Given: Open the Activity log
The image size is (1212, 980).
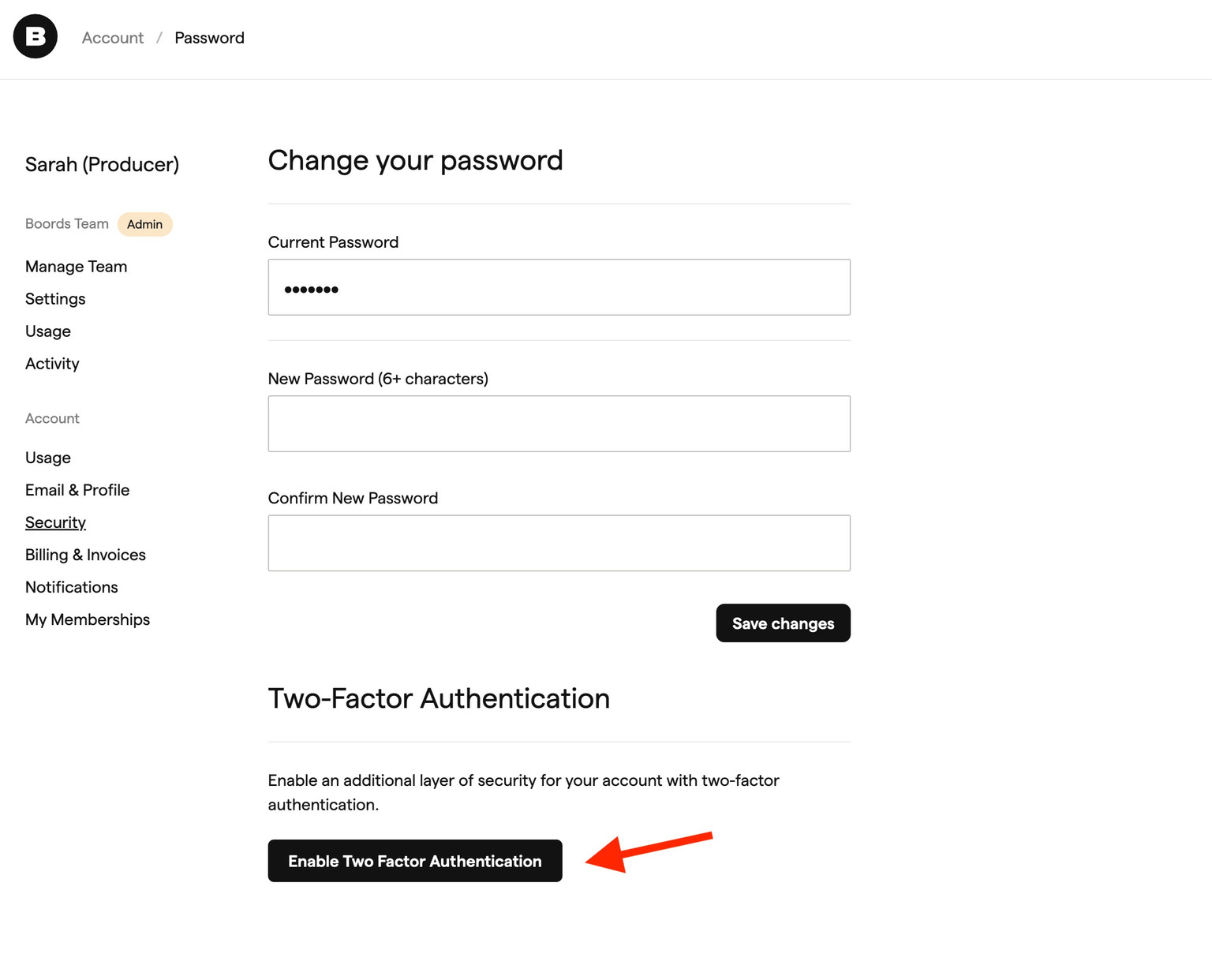Looking at the screenshot, I should tap(52, 364).
